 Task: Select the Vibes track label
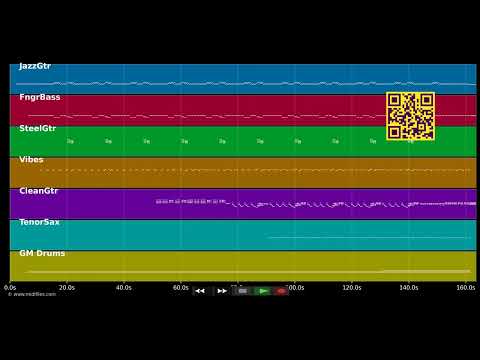point(31,160)
